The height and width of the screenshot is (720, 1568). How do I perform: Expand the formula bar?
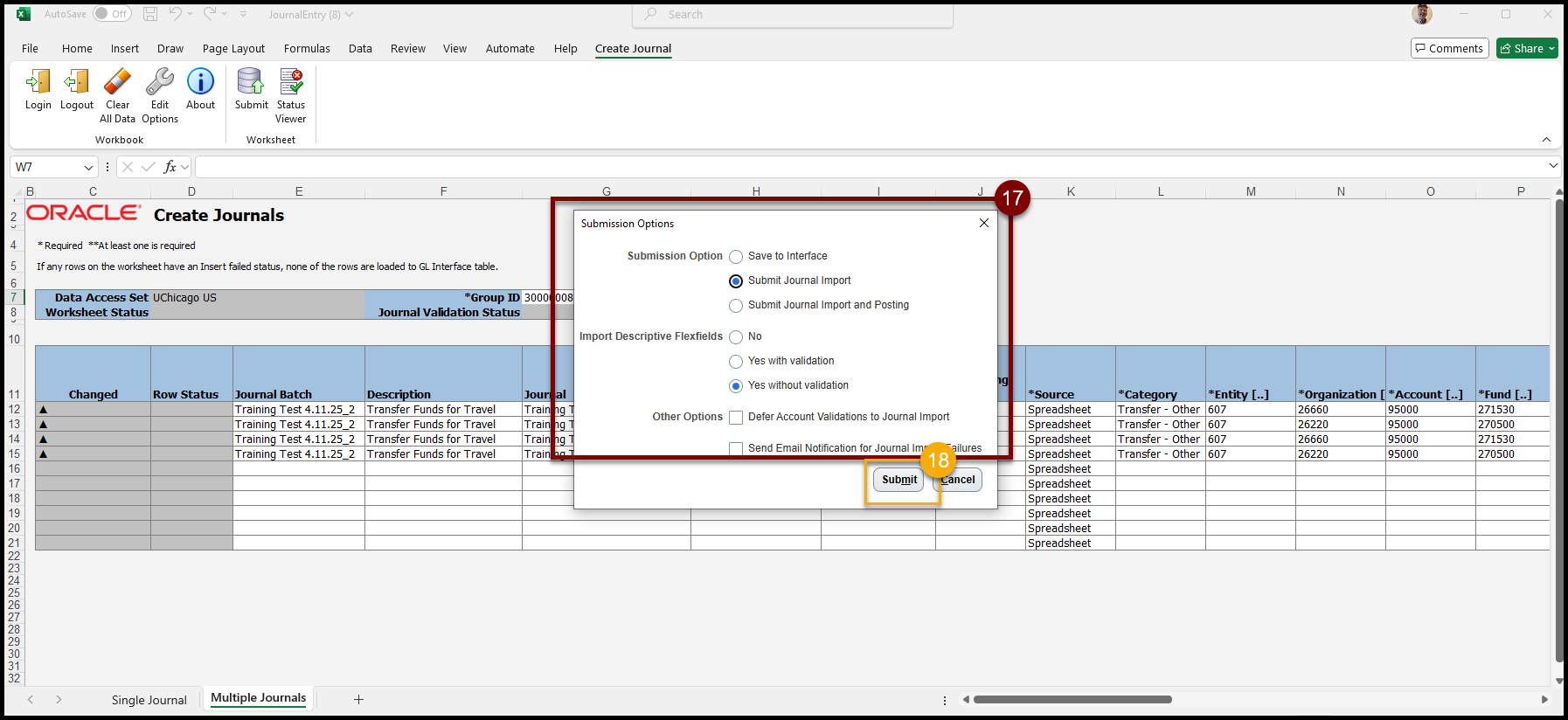(x=1552, y=166)
